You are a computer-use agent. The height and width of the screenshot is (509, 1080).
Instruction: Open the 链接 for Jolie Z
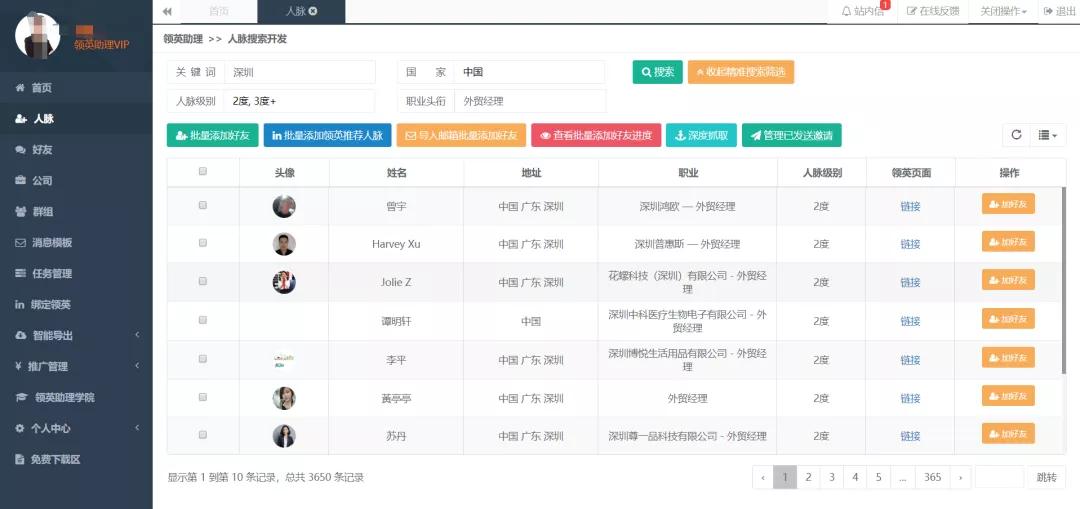tap(910, 282)
